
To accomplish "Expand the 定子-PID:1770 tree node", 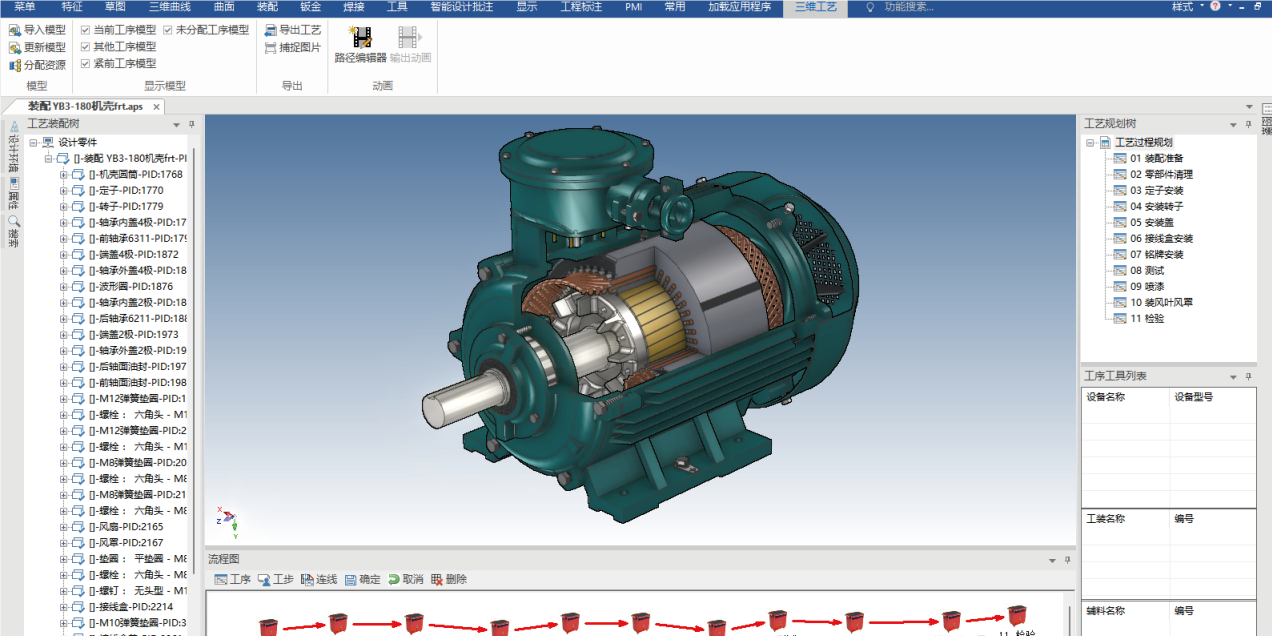I will point(64,190).
